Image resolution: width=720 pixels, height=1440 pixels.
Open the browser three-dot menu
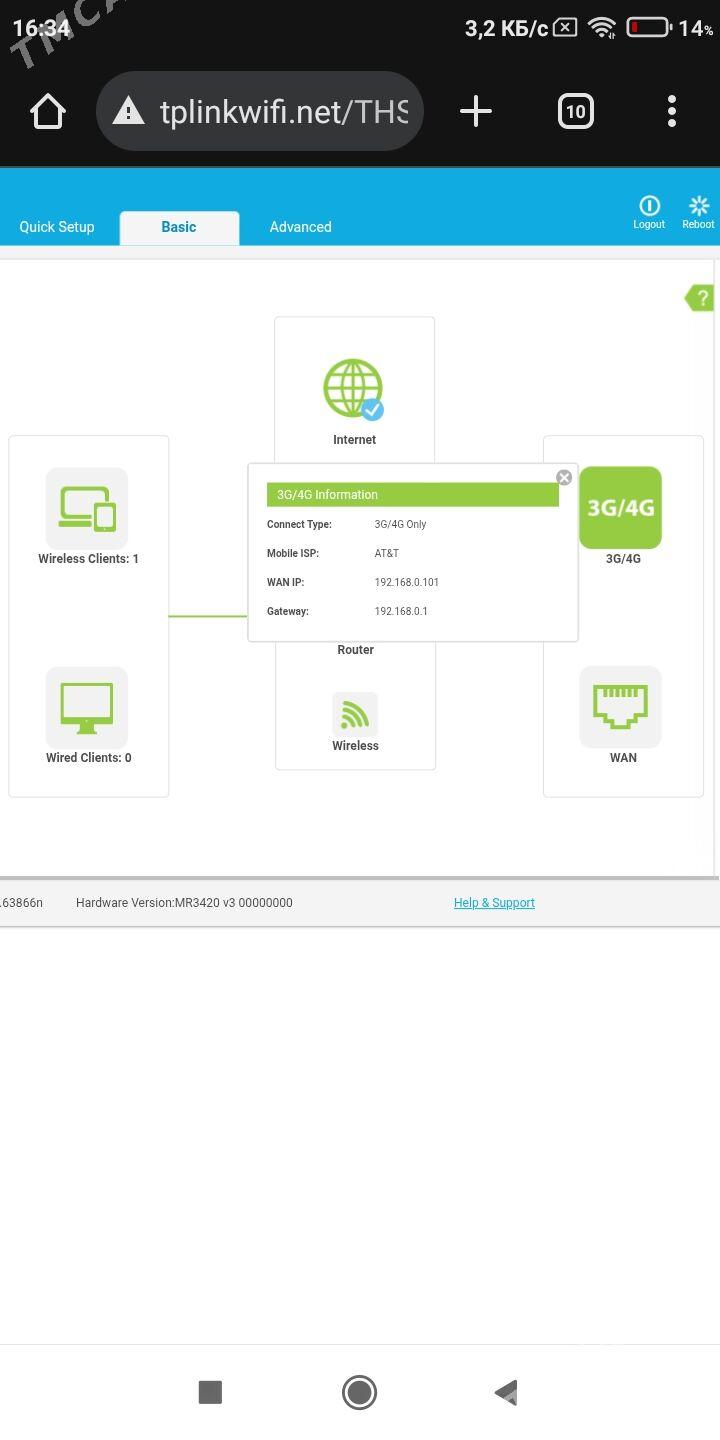[672, 112]
